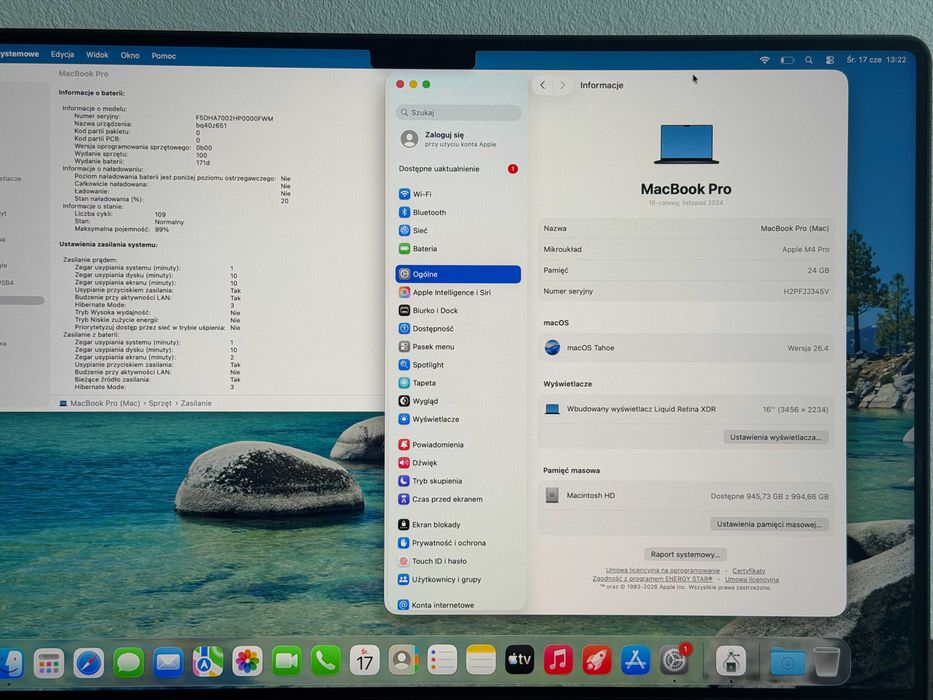Open Ekran blokady settings
This screenshot has height=700, width=933.
point(458,524)
